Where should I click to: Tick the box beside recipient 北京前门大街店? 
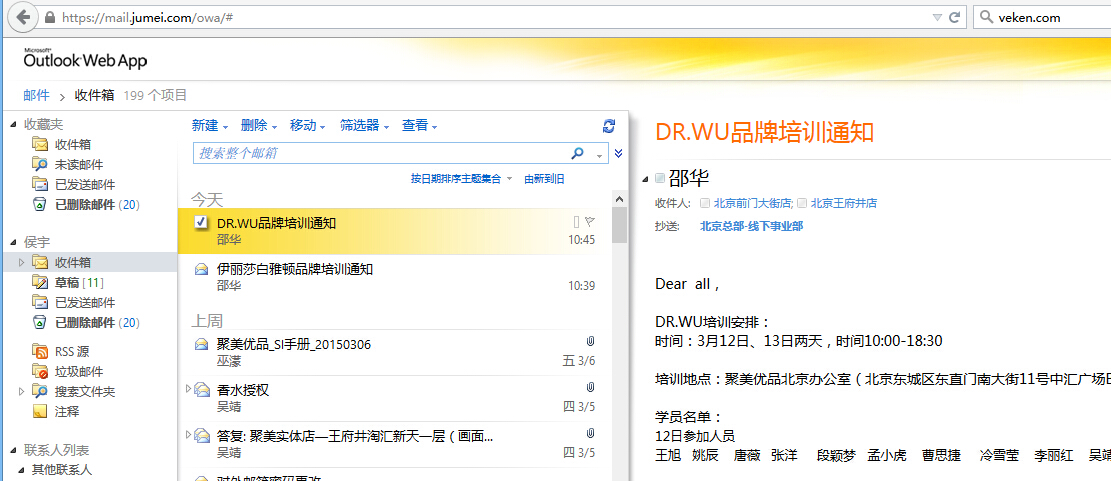[x=704, y=203]
